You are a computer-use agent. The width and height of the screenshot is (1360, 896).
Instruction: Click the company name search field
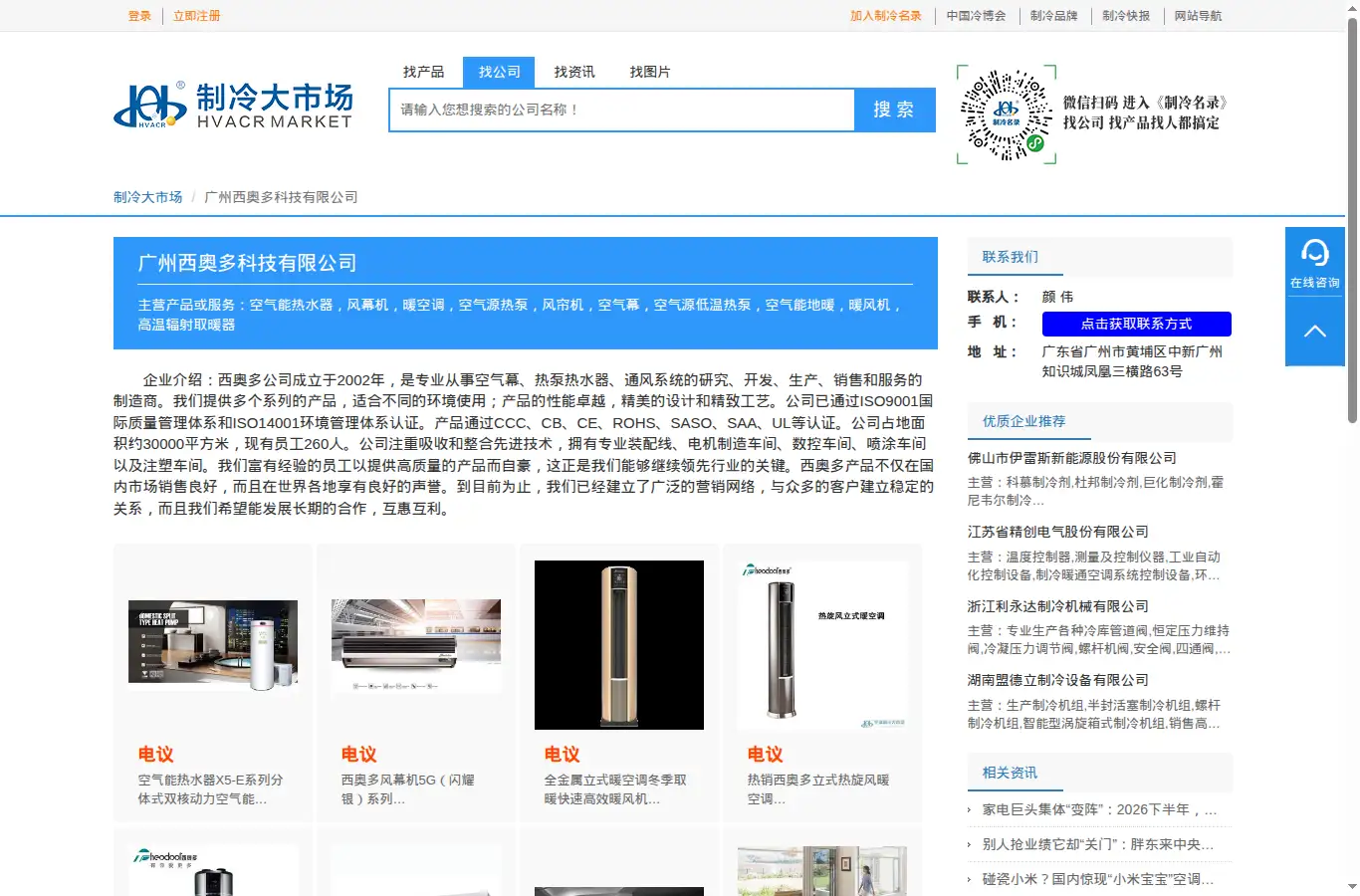(622, 110)
